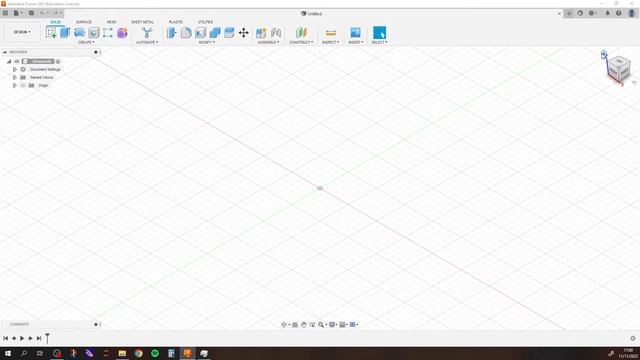640x360 pixels.
Task: Select the Revolve tool
Action: pos(80,33)
